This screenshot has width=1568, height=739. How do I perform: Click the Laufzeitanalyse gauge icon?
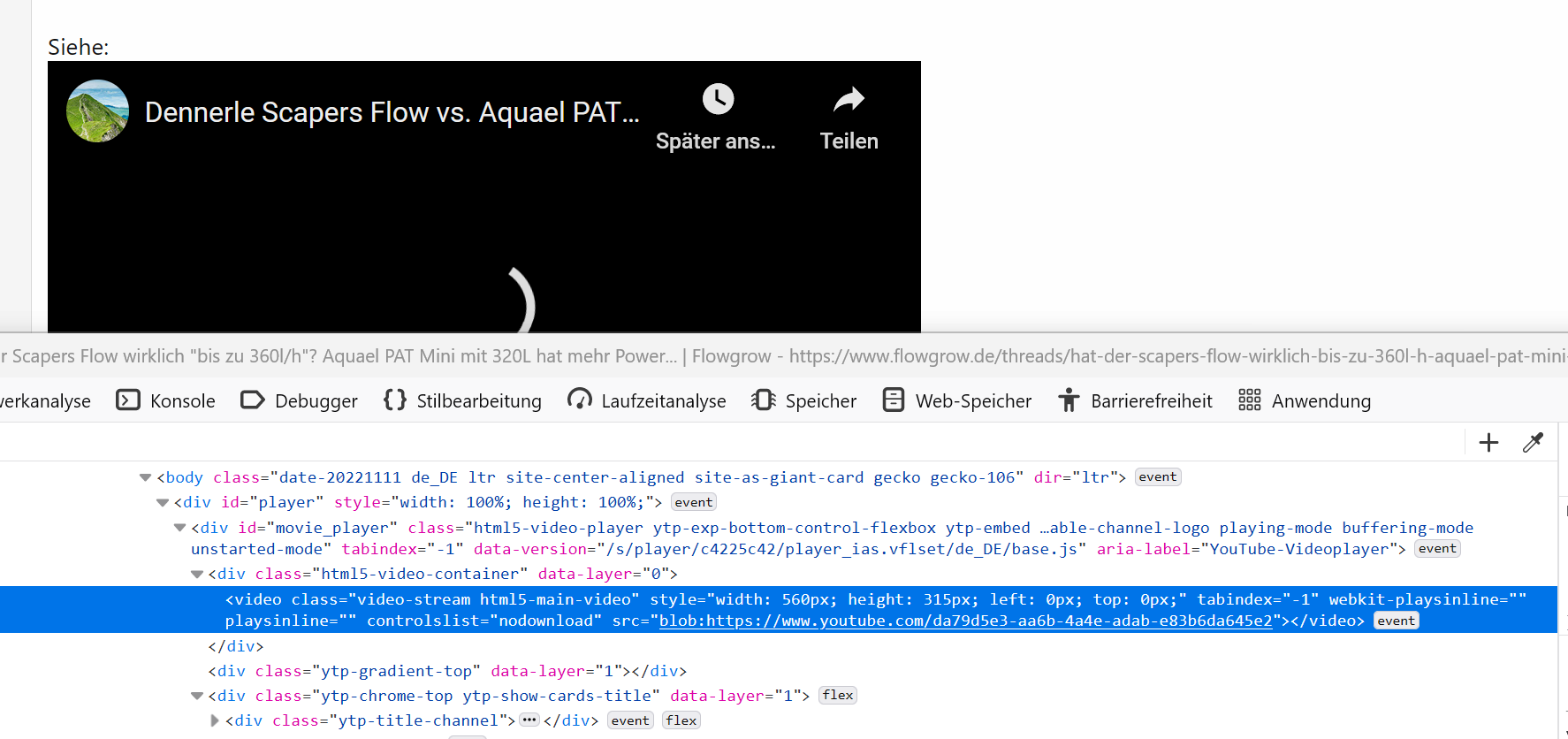[x=580, y=400]
